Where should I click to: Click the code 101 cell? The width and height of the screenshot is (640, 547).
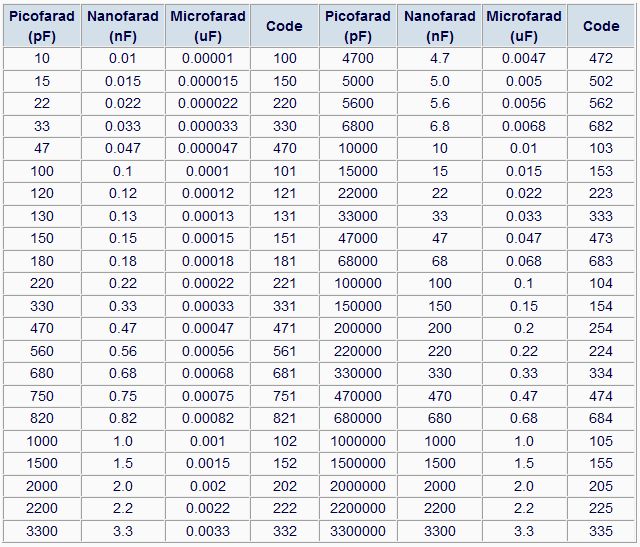pos(284,171)
